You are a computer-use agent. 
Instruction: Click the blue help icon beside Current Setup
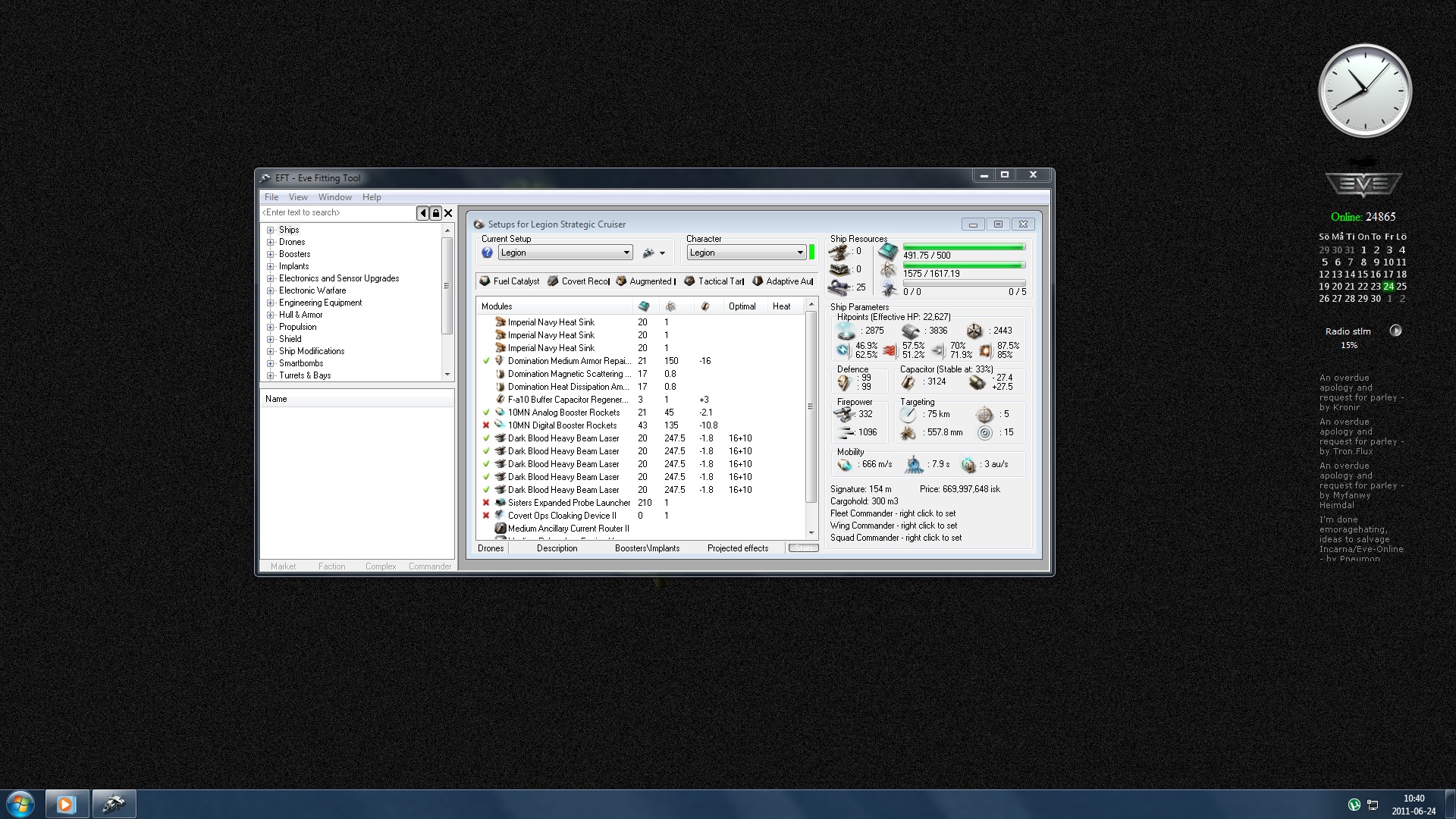487,253
